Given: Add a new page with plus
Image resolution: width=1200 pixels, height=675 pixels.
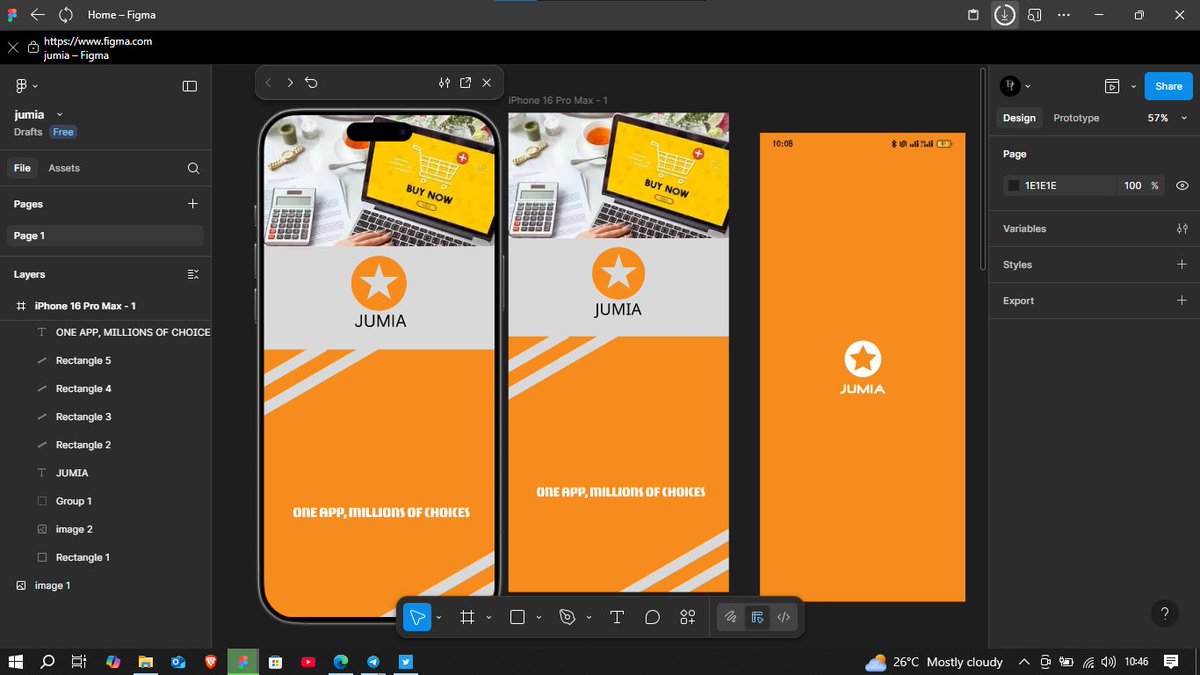Looking at the screenshot, I should pyautogui.click(x=193, y=204).
